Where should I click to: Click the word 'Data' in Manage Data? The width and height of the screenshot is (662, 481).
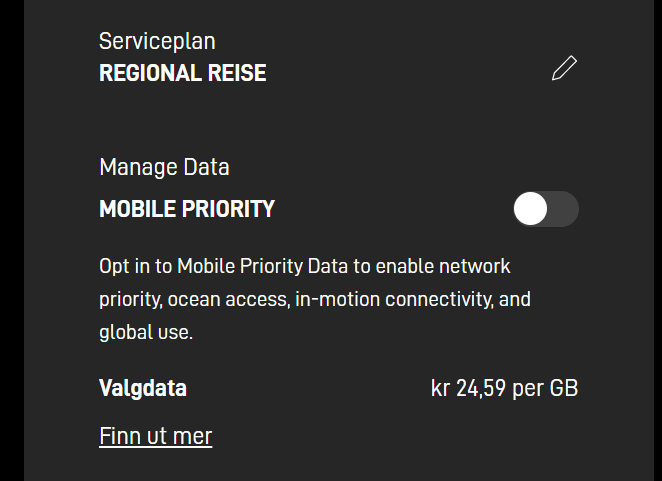tap(206, 167)
